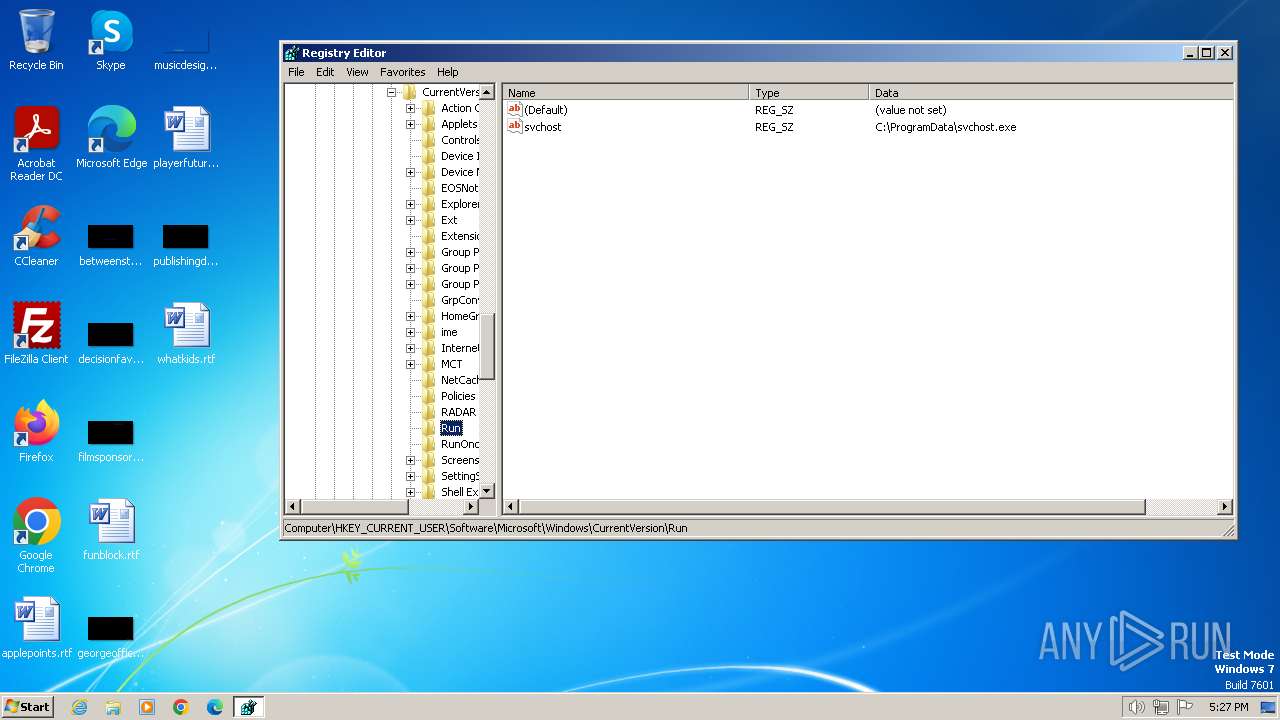Click the volume icon in system tray

pos(1136,707)
